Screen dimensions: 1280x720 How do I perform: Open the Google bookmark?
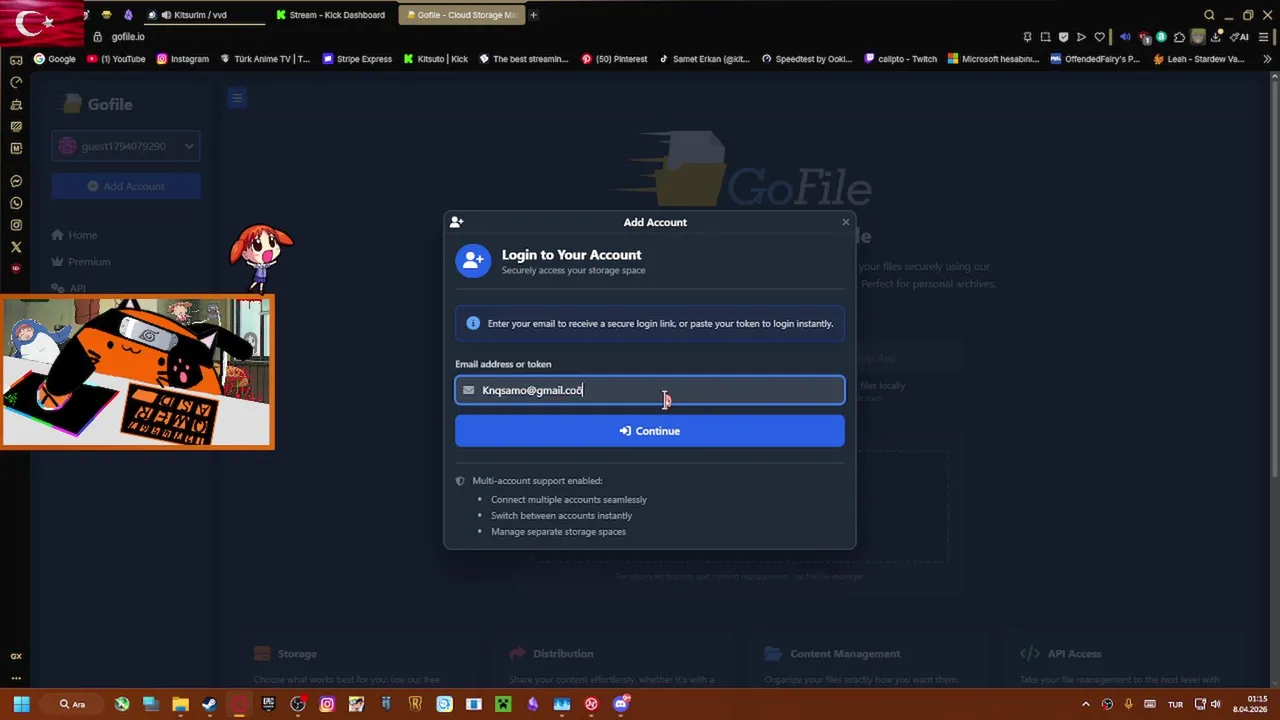55,59
